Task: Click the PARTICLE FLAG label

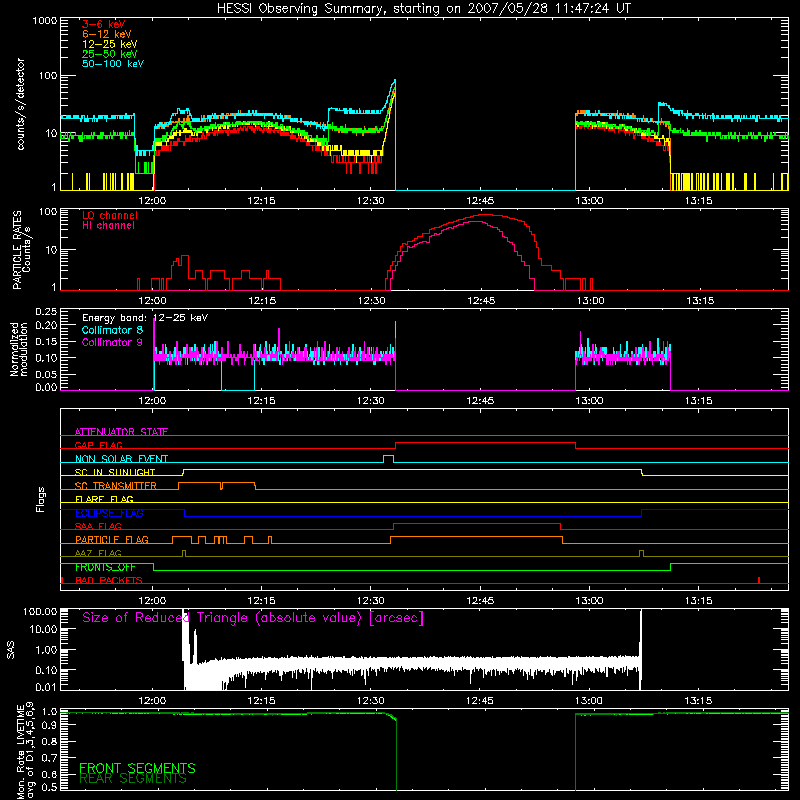Action: coord(112,540)
